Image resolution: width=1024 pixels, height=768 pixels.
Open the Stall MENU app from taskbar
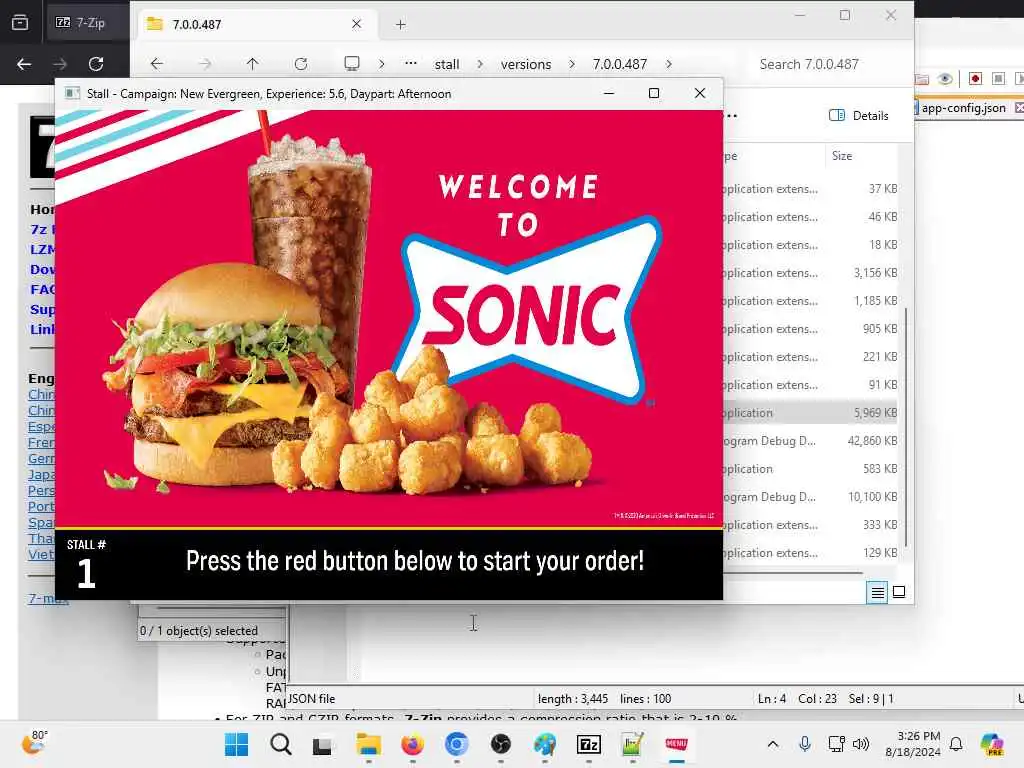coord(677,744)
